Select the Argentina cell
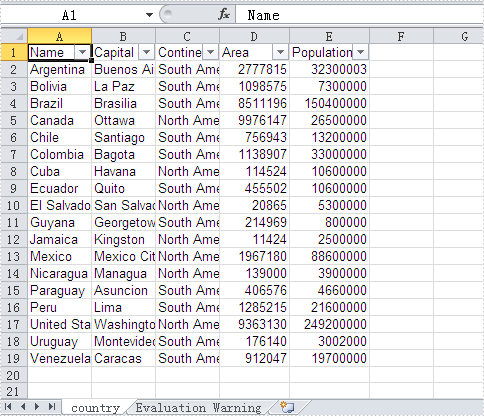Viewport: 484px width, 416px height. point(59,69)
